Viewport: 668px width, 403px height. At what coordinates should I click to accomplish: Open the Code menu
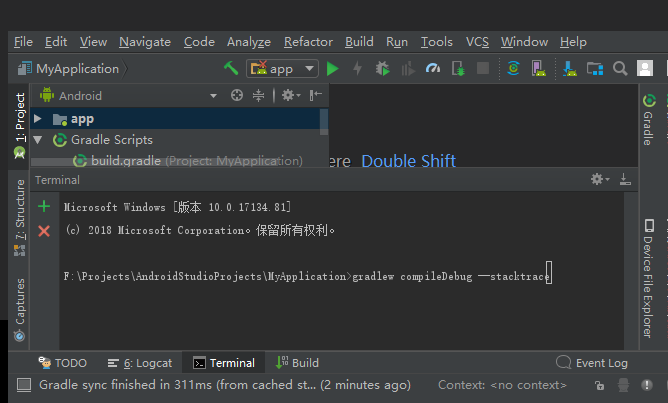point(199,42)
